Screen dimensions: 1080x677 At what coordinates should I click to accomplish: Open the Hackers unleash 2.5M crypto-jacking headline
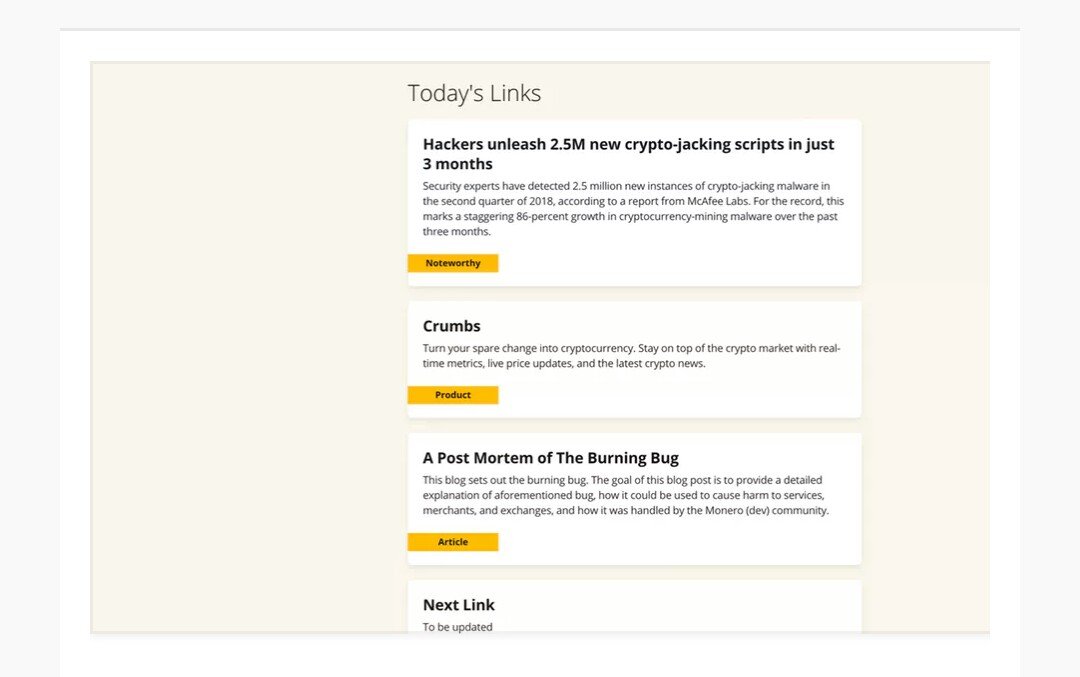628,154
